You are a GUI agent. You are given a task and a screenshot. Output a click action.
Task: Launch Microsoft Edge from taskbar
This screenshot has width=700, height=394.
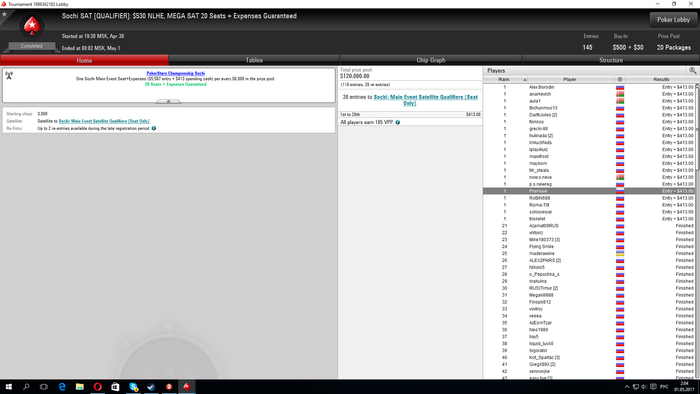[62, 387]
